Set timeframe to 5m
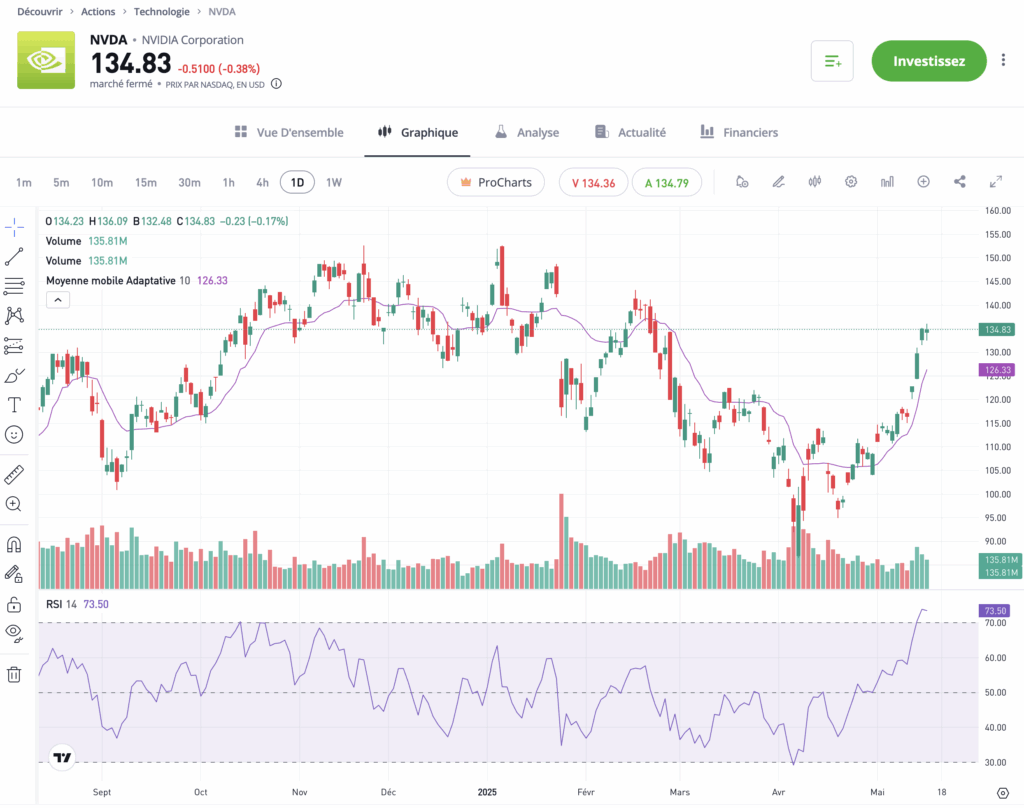Image resolution: width=1024 pixels, height=808 pixels. pos(61,182)
